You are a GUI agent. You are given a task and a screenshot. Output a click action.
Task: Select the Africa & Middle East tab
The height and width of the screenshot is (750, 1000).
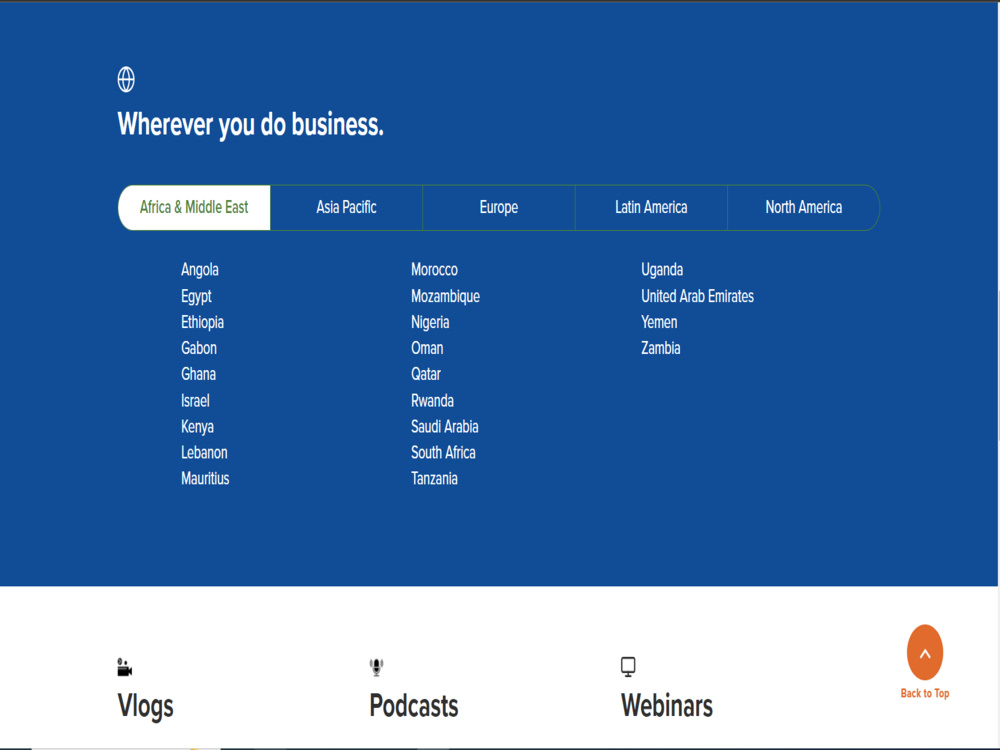click(x=195, y=207)
